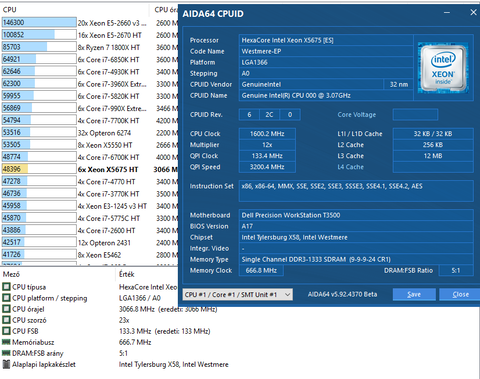480x379 pixels.
Task: Click the CPUID Vendor value GenuineIntel
Action: tap(311, 84)
